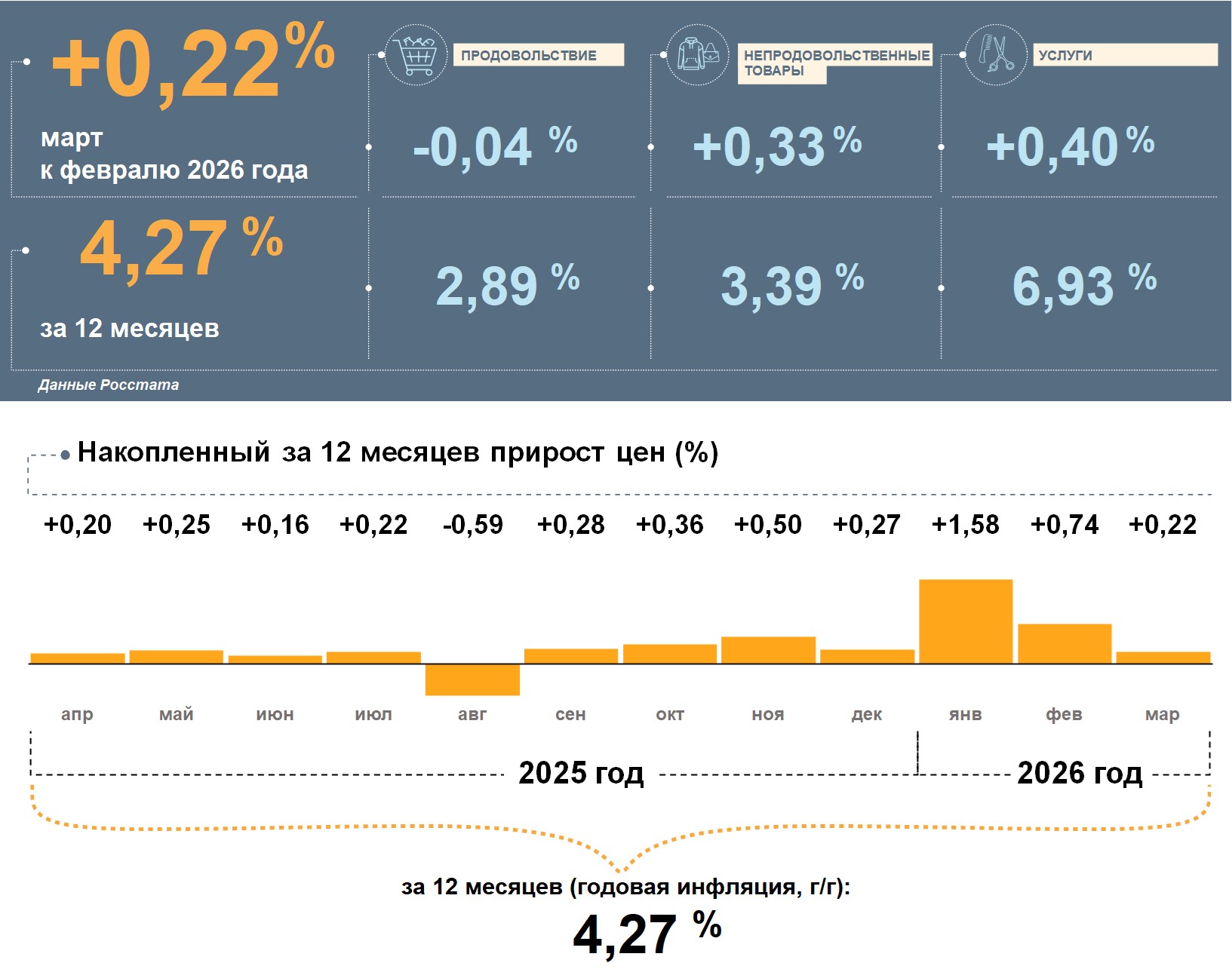Select the ПРОДОВОЛЬСТВИЕ category label
Image resolution: width=1232 pixels, height=969 pixels.
[538, 55]
